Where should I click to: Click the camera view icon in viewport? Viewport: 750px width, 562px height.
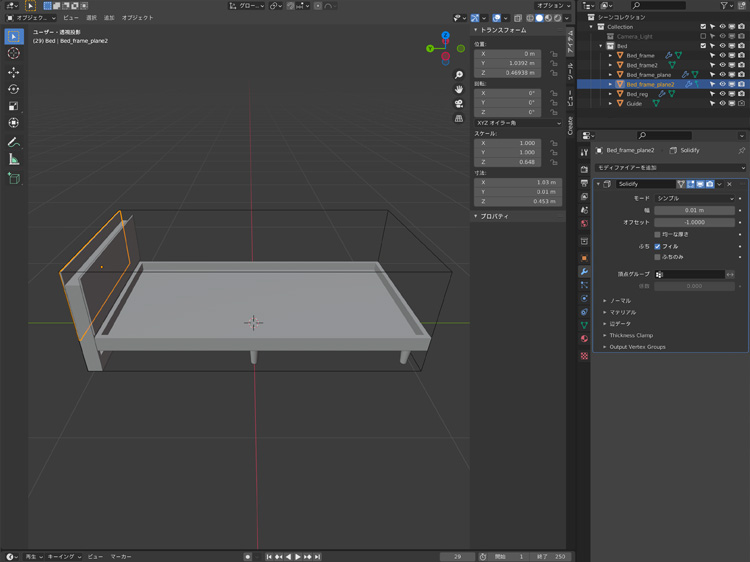click(459, 103)
